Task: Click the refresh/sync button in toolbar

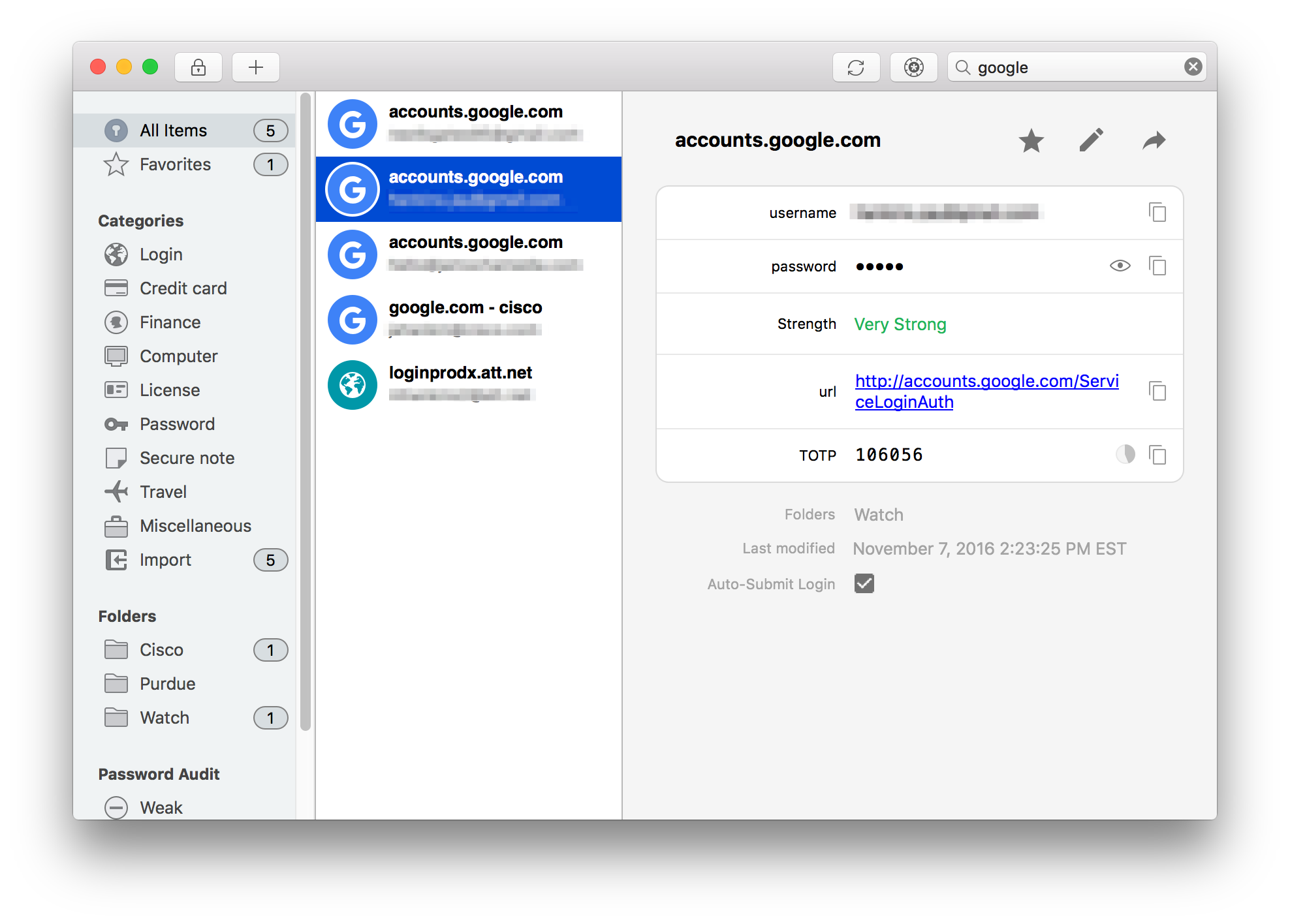Action: point(856,67)
